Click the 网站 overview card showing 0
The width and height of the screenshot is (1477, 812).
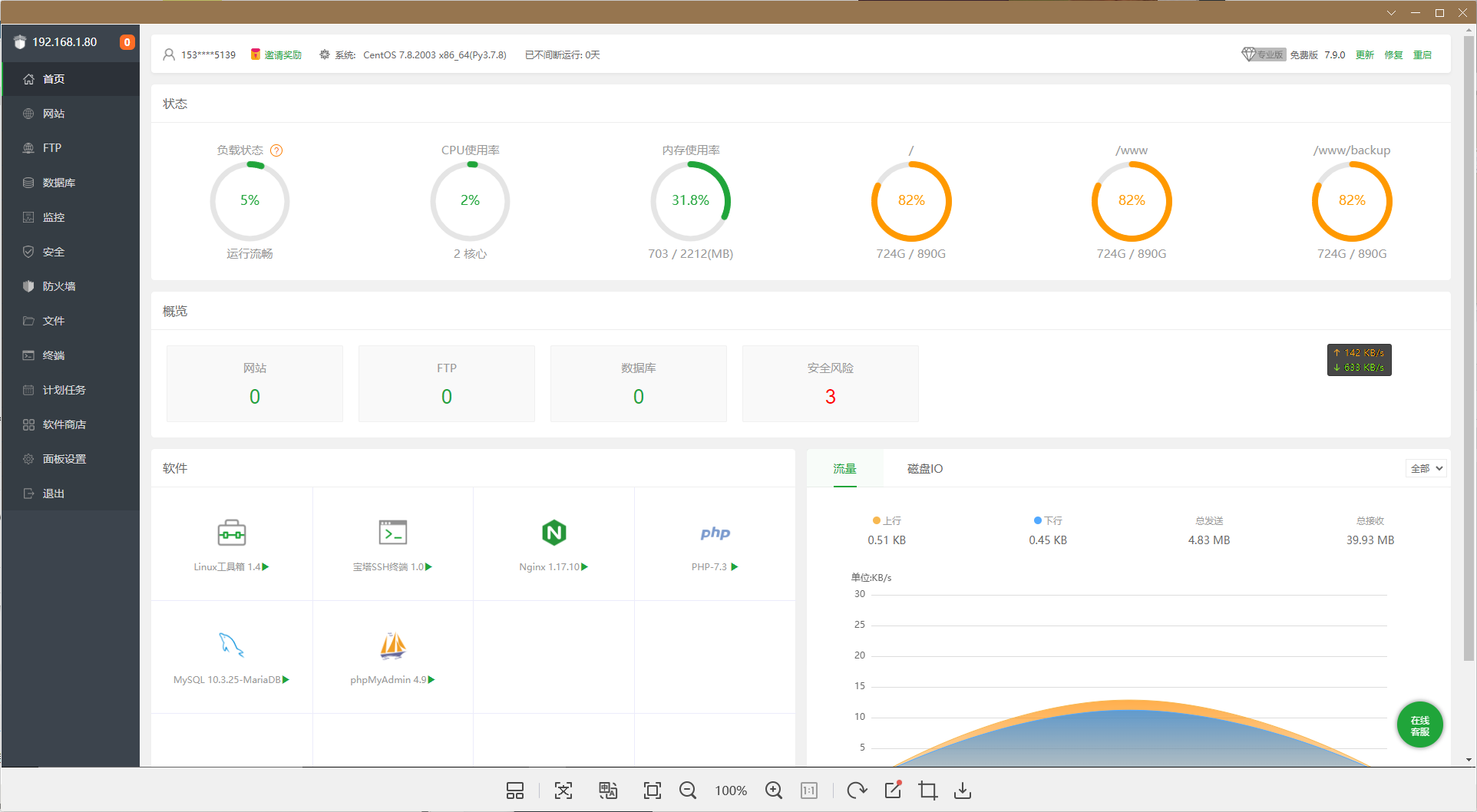[x=255, y=384]
